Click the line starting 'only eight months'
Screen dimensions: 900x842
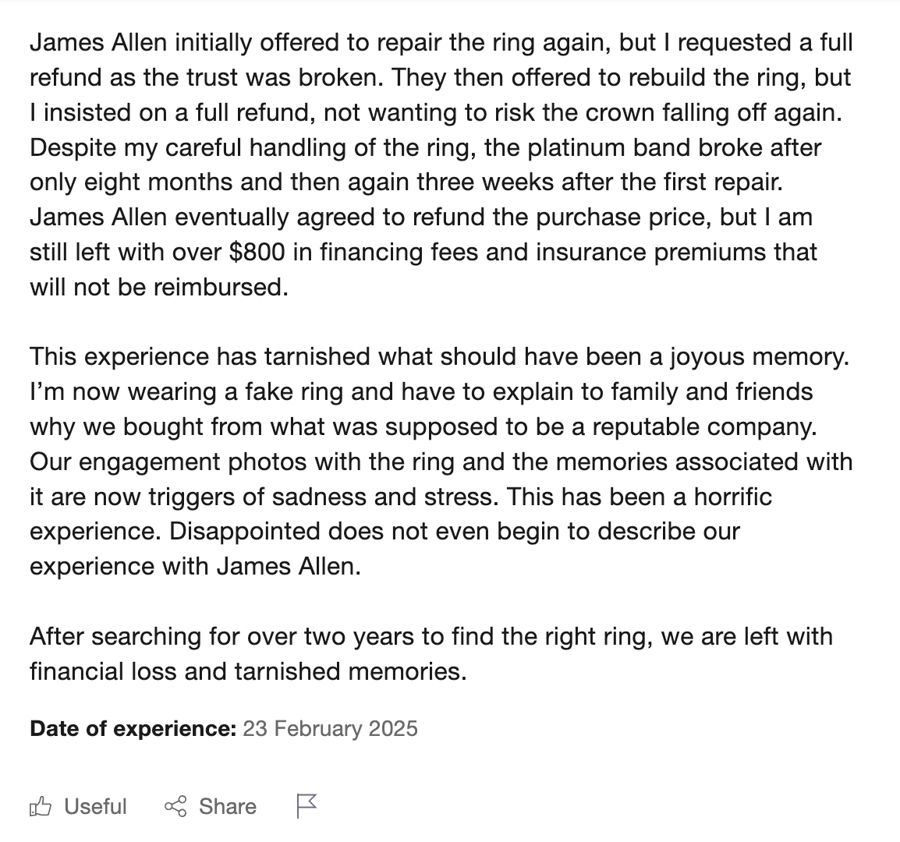tap(406, 182)
